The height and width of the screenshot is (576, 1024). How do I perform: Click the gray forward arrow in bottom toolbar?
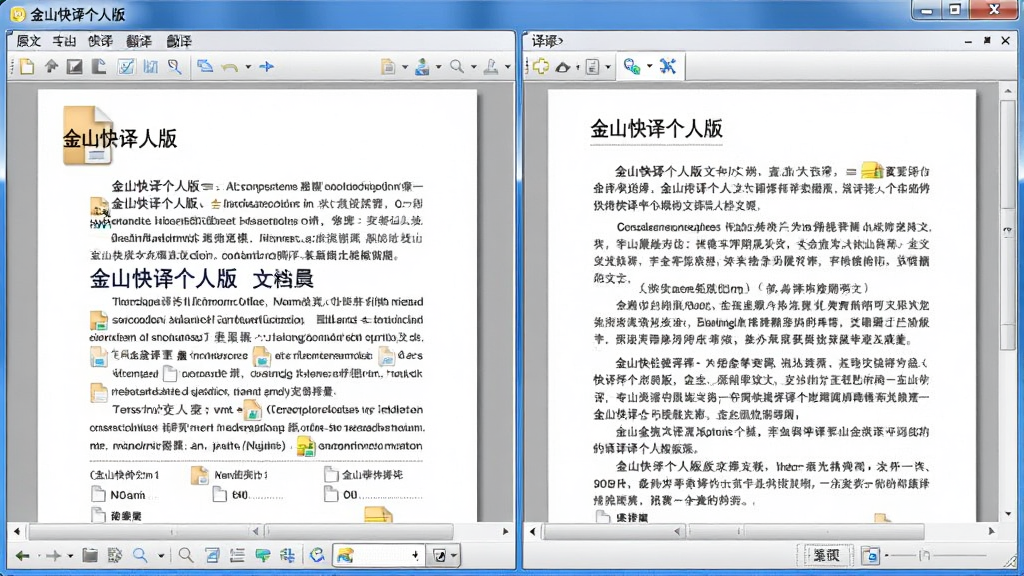click(x=54, y=556)
